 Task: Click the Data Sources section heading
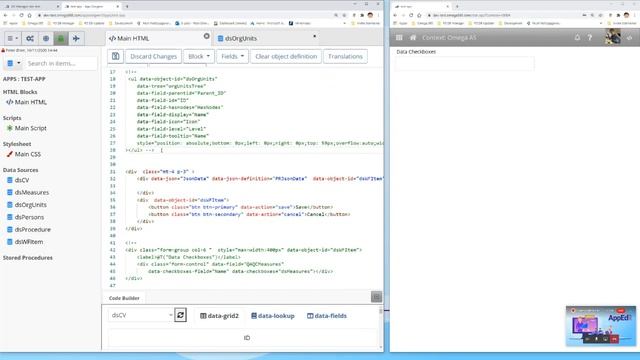[x=20, y=170]
